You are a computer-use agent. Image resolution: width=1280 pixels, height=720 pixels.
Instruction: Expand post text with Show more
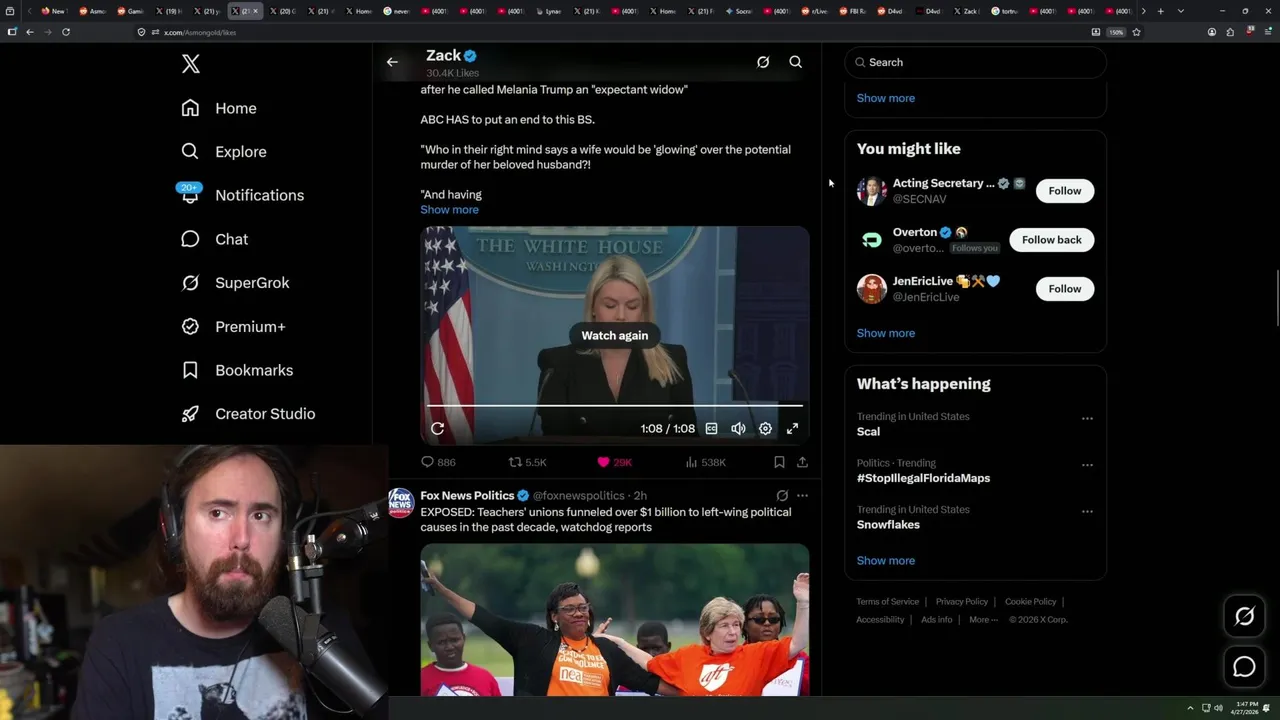[449, 210]
